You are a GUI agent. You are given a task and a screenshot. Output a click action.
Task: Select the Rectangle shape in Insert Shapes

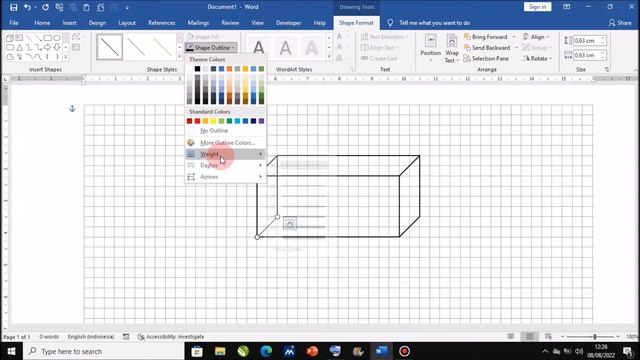click(x=48, y=38)
